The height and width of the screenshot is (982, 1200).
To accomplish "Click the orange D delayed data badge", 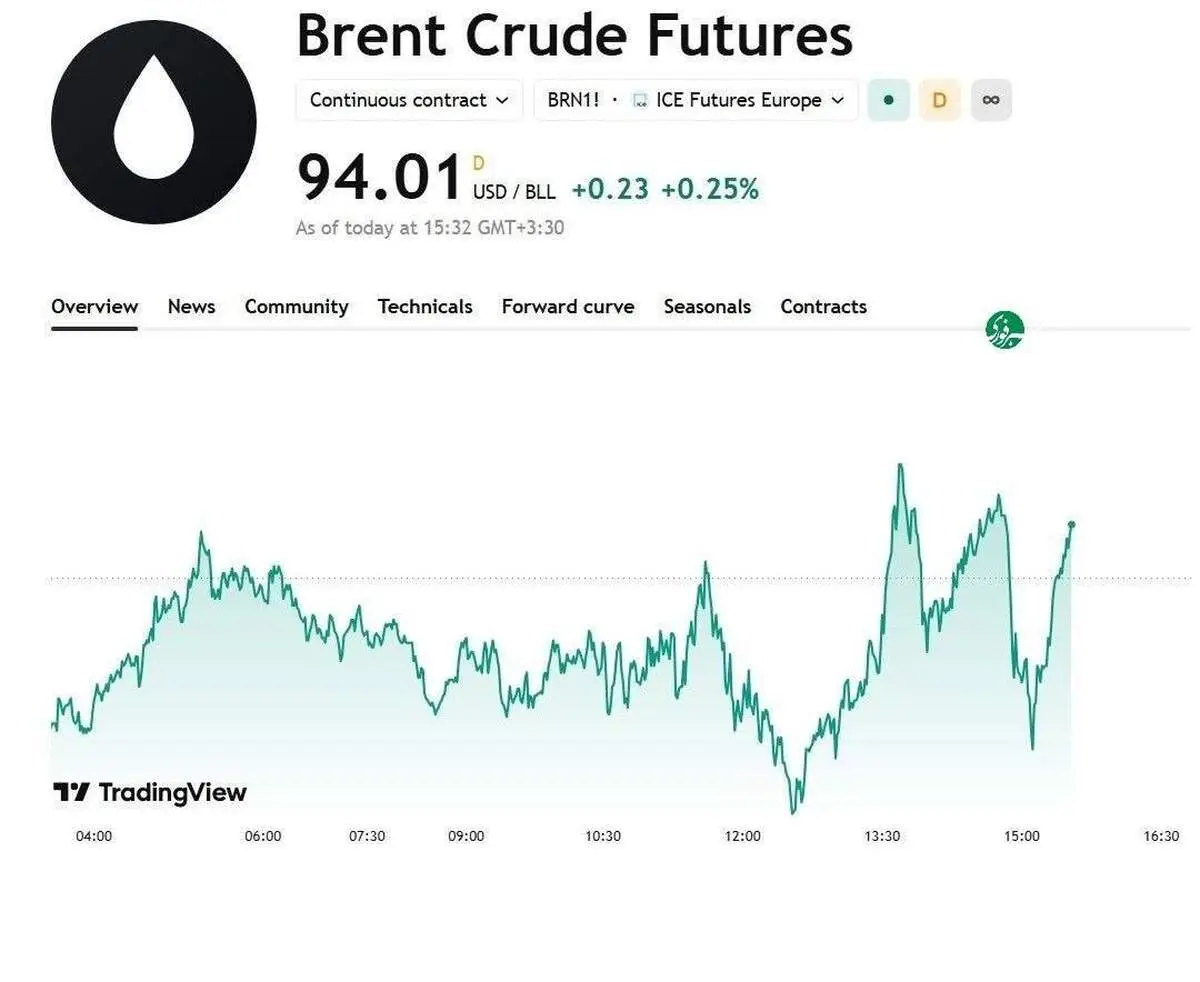I will click(939, 100).
